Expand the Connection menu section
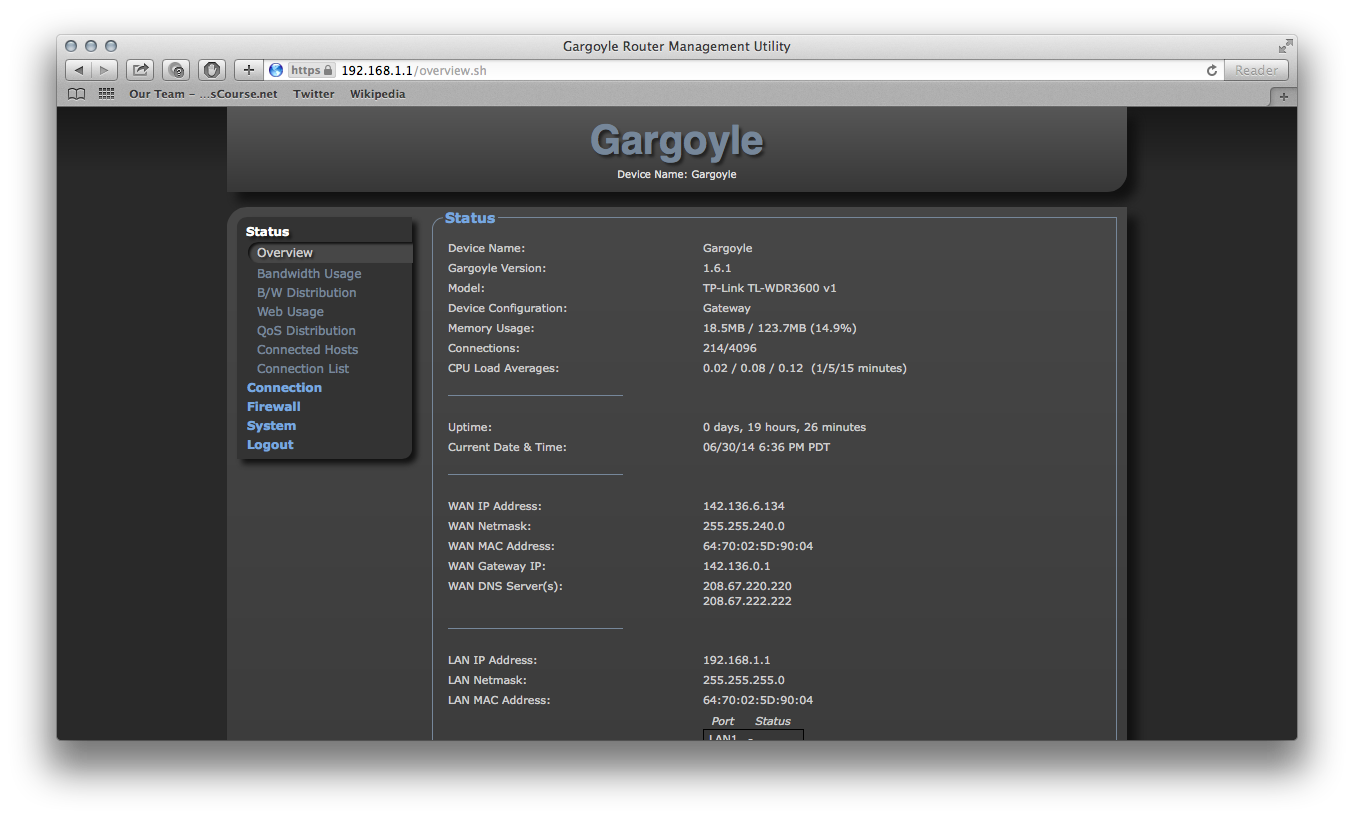 tap(284, 388)
